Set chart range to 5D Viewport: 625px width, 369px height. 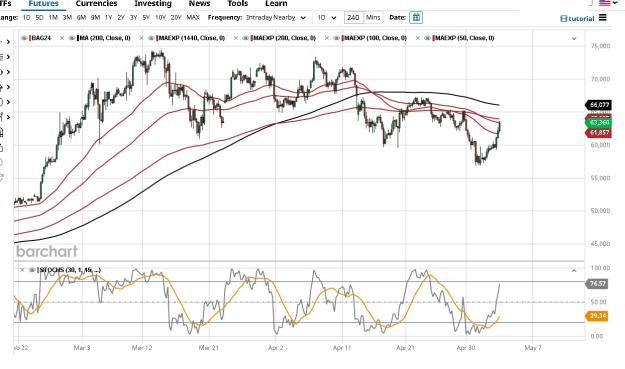tap(39, 18)
